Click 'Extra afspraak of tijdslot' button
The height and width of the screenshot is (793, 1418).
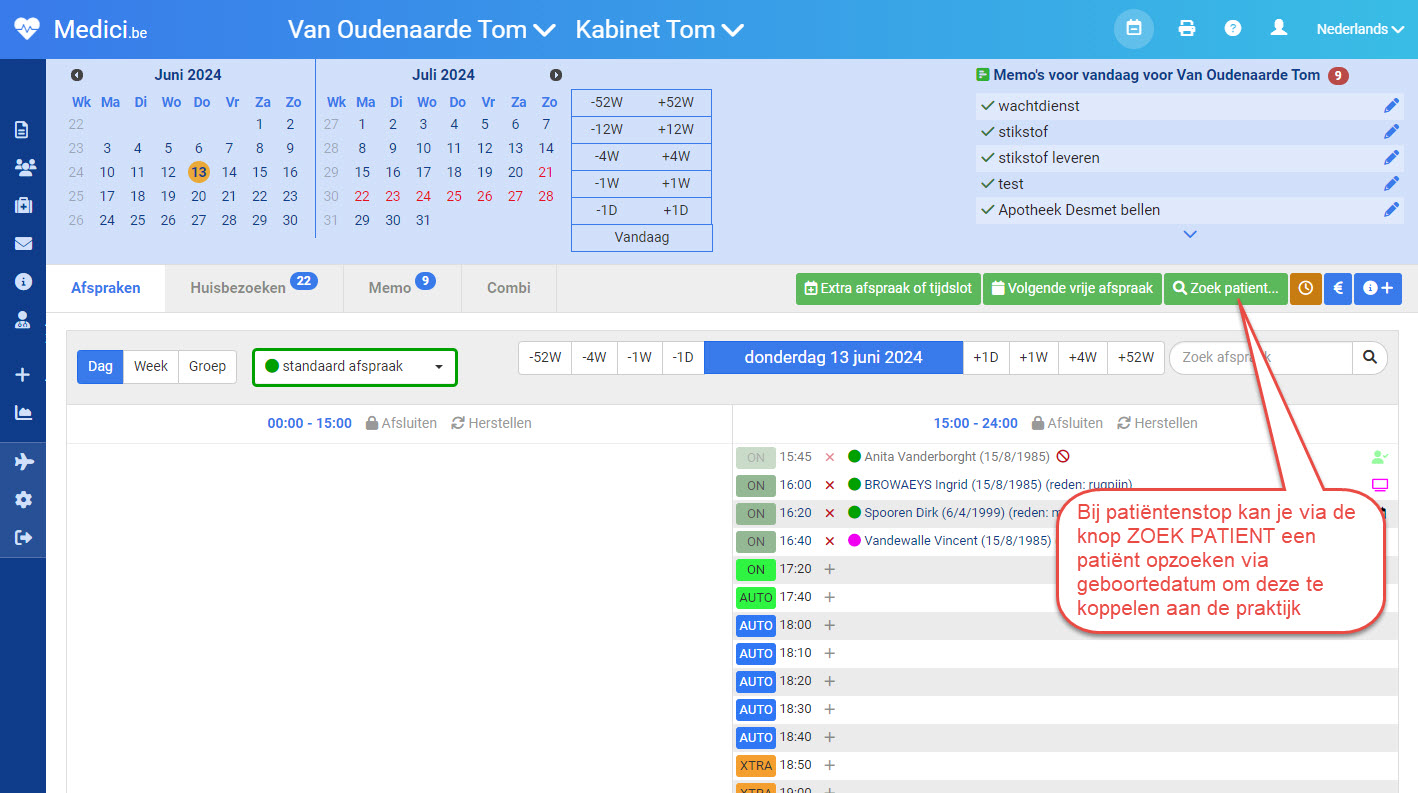pyautogui.click(x=888, y=288)
